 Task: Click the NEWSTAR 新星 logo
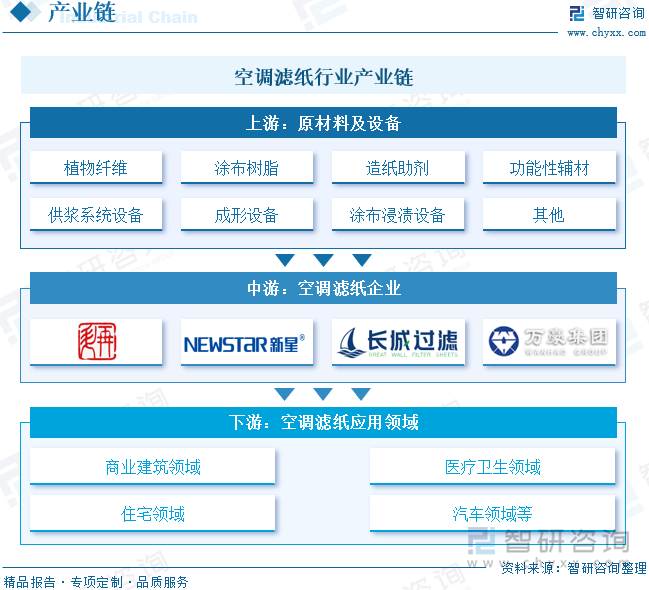point(244,344)
